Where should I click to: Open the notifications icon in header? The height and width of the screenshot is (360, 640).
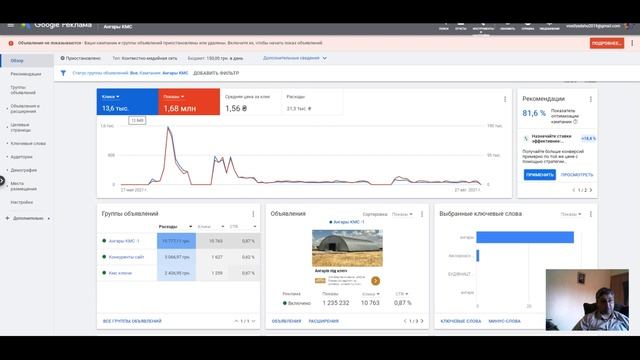pos(549,26)
